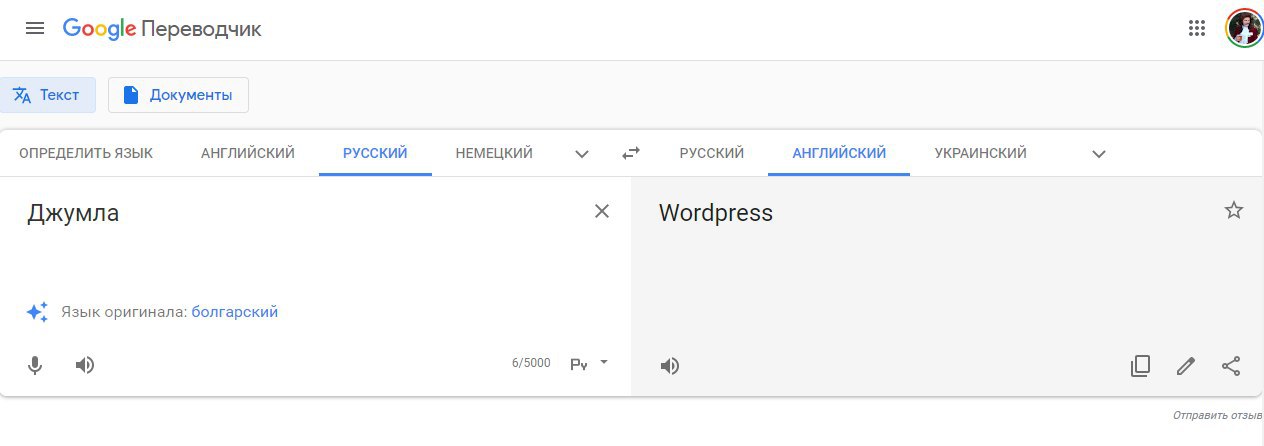This screenshot has width=1264, height=446.
Task: Open the Google account avatar
Action: pyautogui.click(x=1244, y=28)
